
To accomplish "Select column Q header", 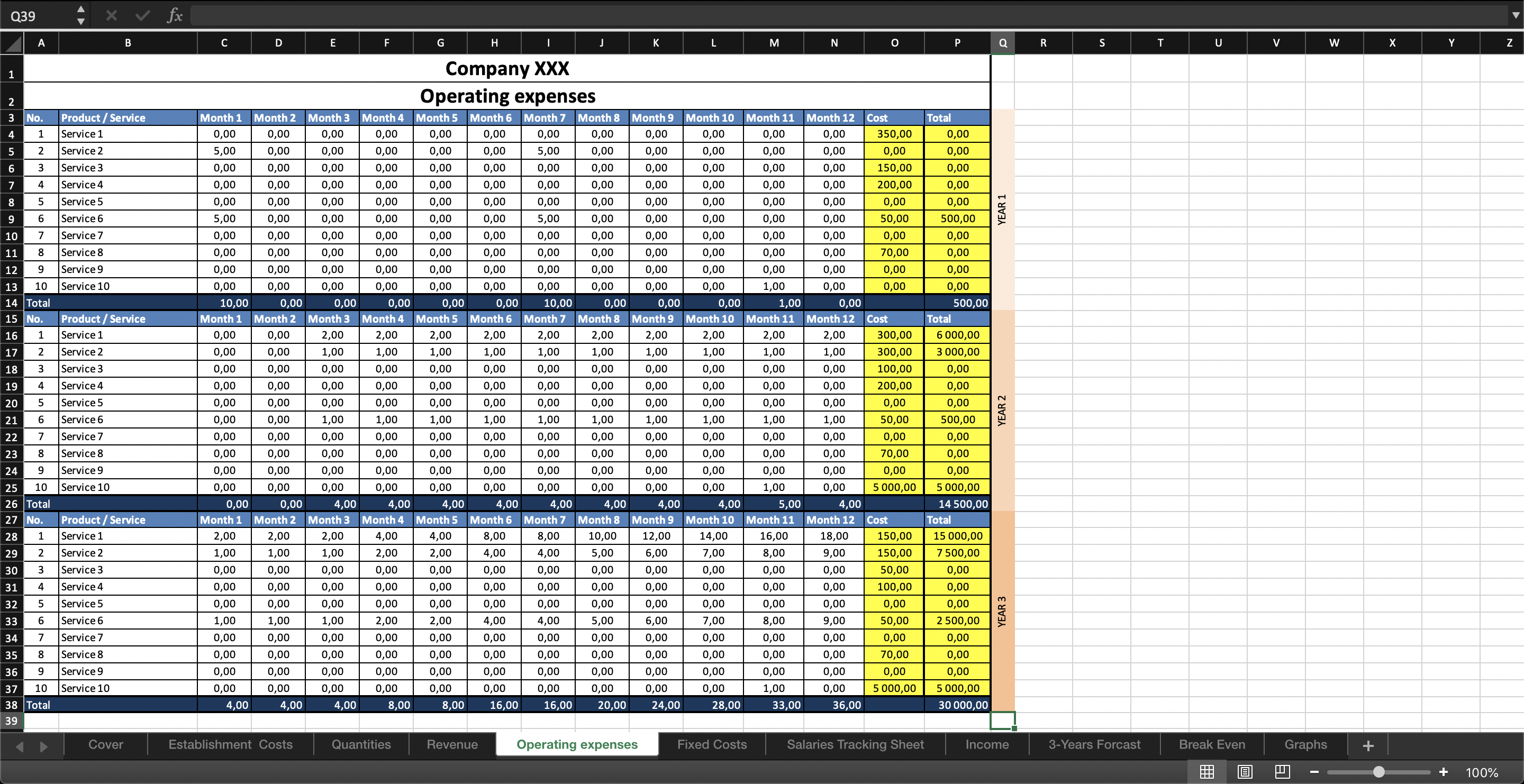I will [1003, 43].
